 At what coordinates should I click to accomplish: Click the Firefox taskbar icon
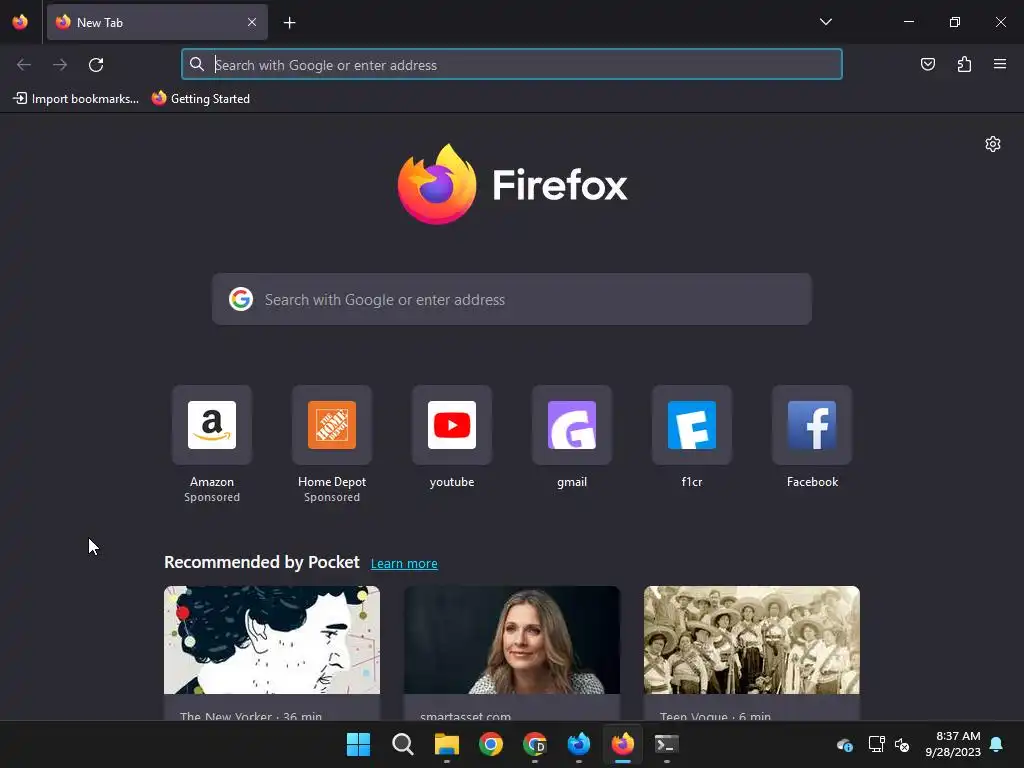622,744
